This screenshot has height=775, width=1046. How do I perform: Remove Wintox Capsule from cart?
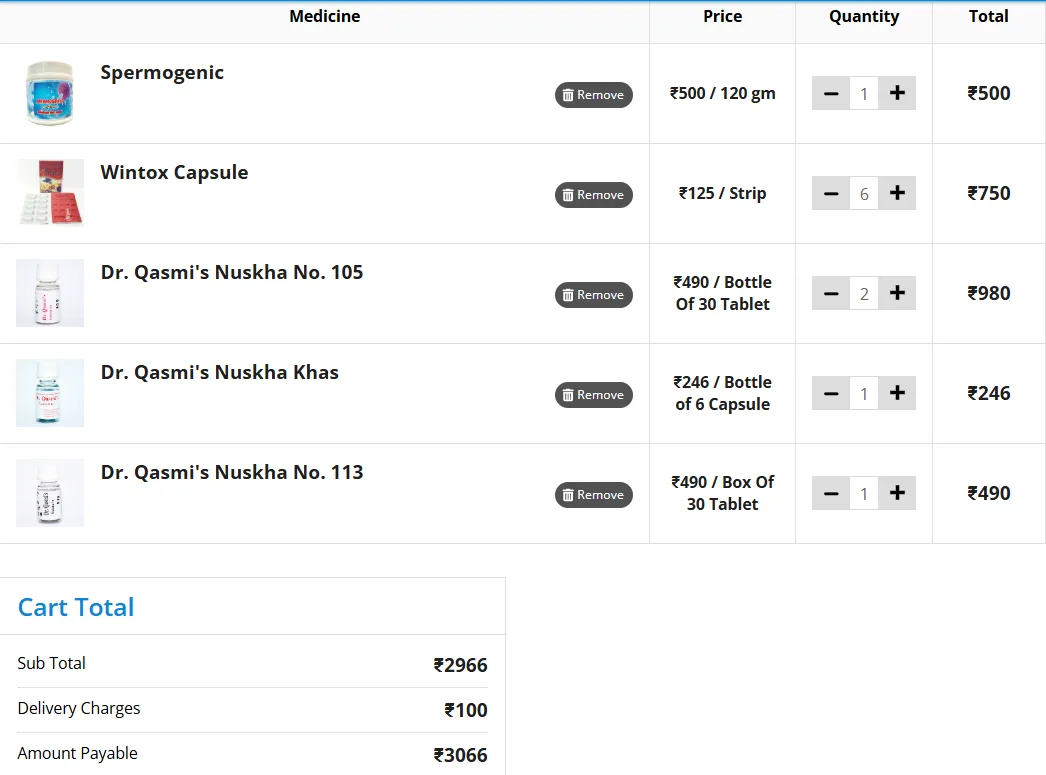(593, 195)
